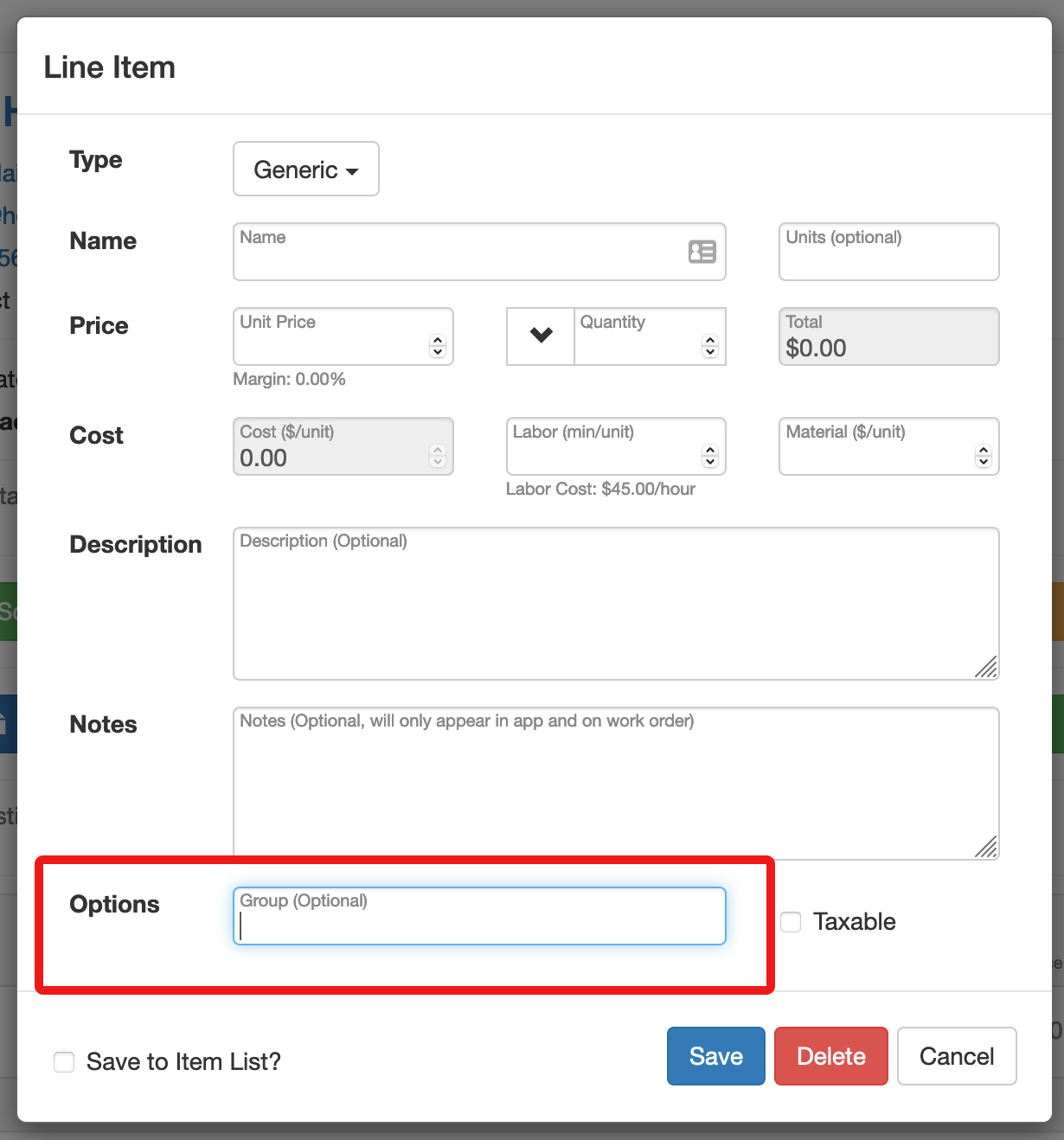Image resolution: width=1064 pixels, height=1140 pixels.
Task: Toggle Taxable off after enabling
Action: pos(790,921)
